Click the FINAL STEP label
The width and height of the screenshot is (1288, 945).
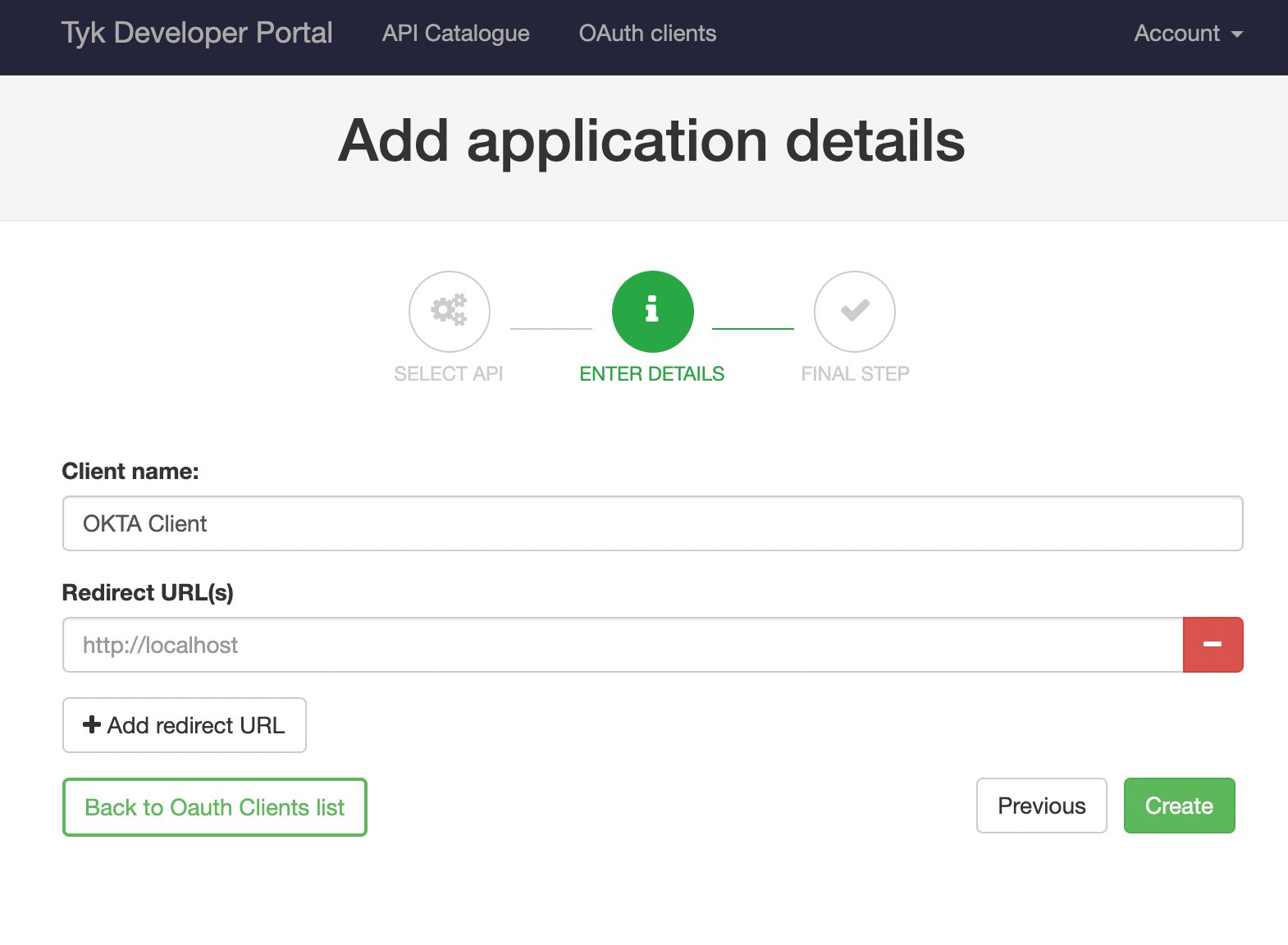[x=855, y=374]
